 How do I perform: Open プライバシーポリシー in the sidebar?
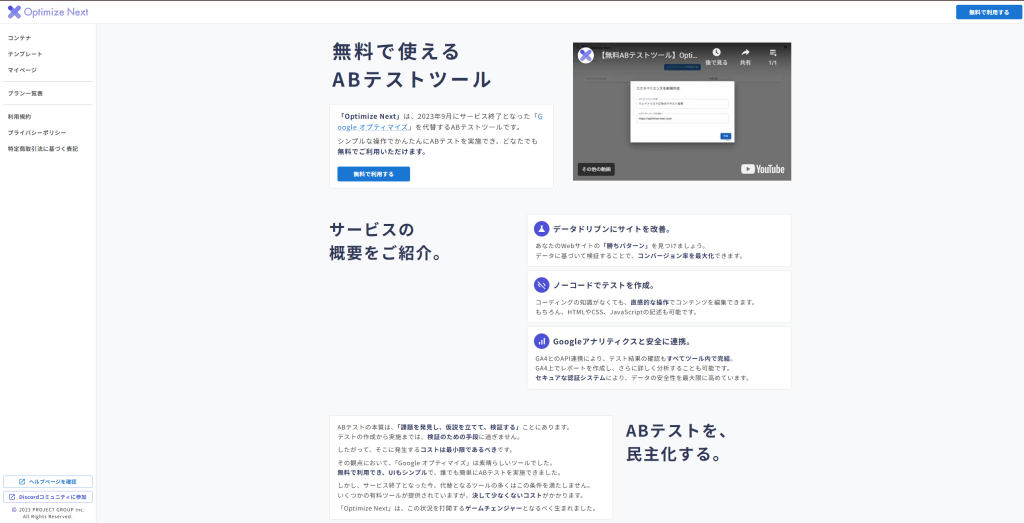(x=37, y=133)
